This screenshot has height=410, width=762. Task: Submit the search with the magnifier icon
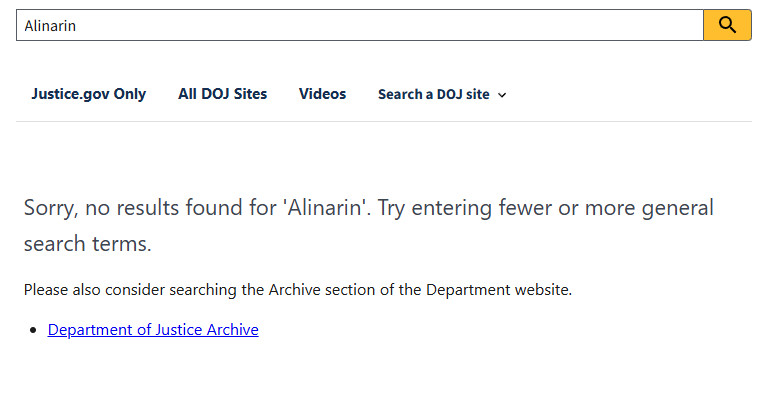tap(727, 25)
